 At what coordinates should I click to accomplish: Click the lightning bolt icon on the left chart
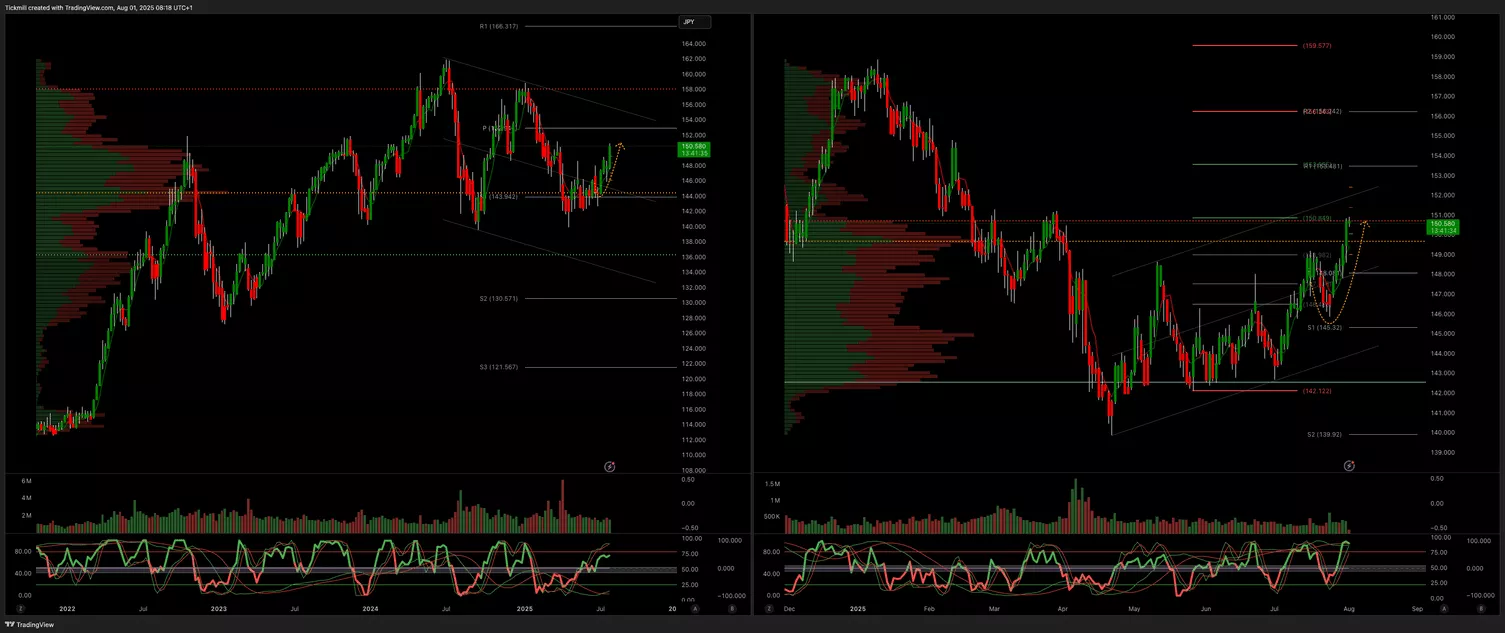(x=610, y=466)
